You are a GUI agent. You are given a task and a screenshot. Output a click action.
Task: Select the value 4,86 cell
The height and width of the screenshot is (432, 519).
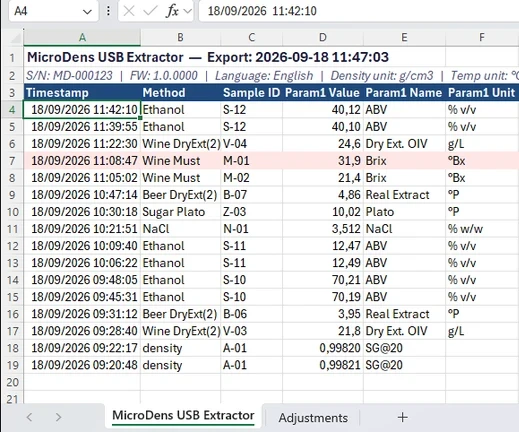point(323,195)
